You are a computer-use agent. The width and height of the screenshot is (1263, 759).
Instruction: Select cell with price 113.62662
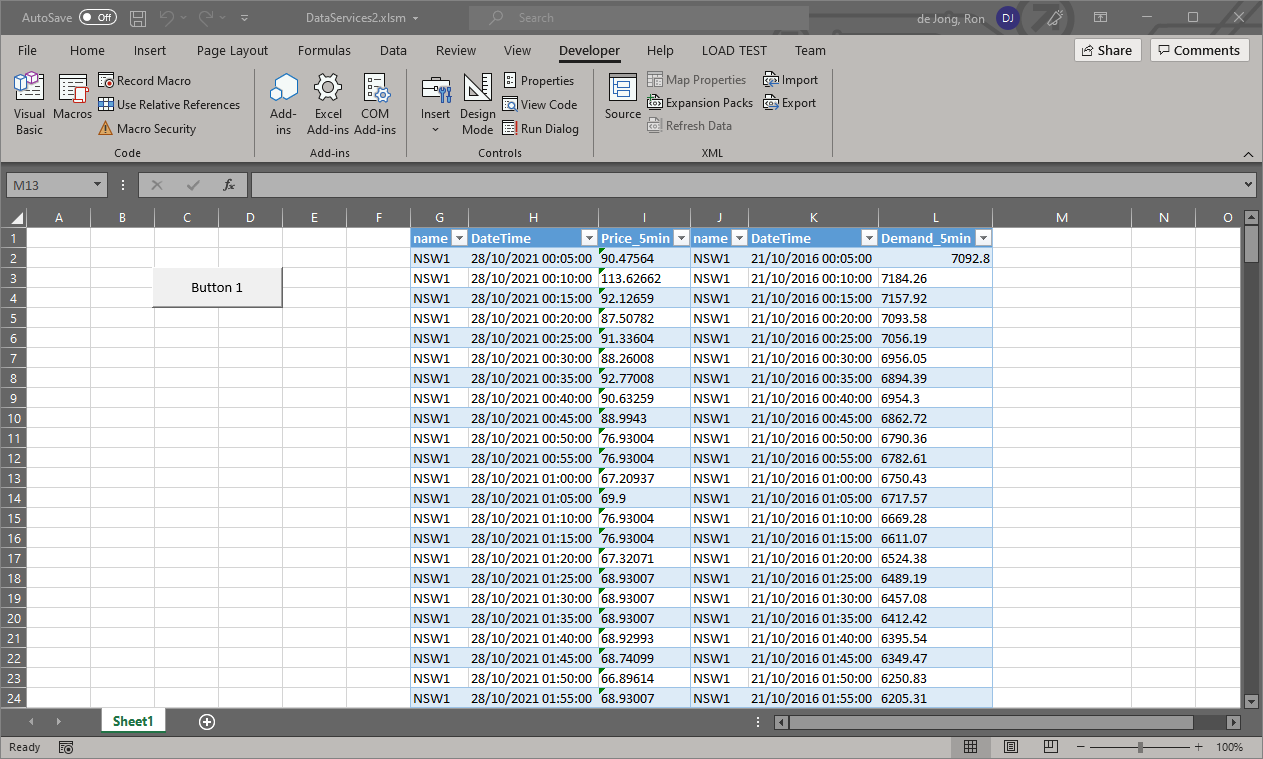[644, 278]
